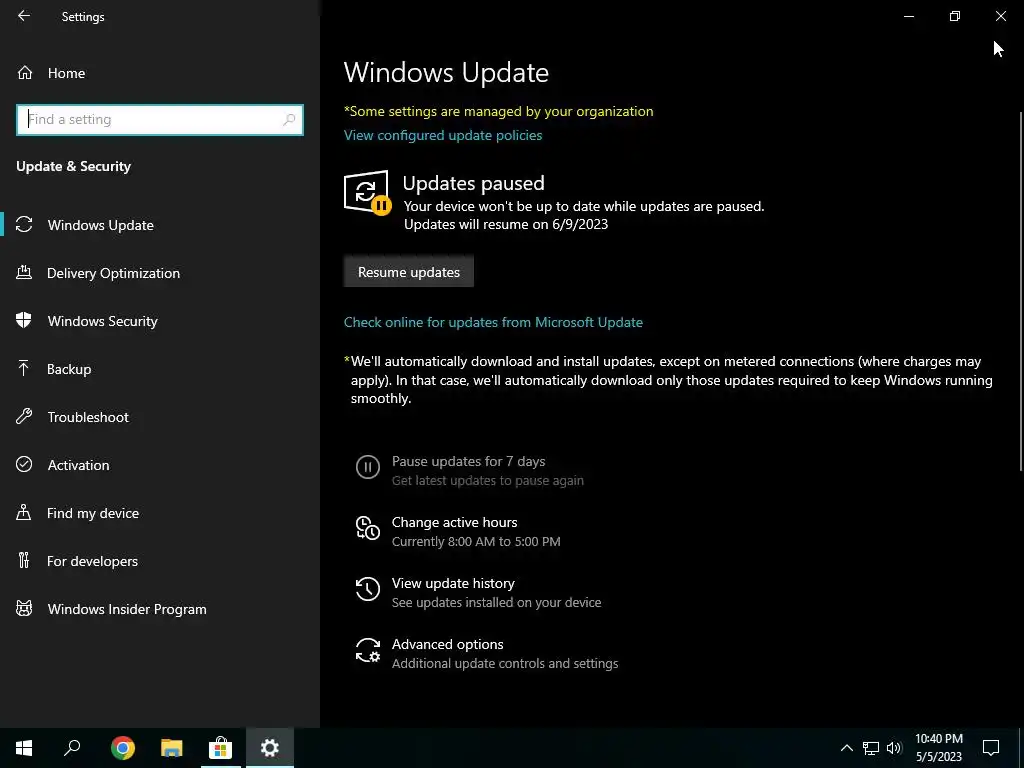Focus the Find a setting search box
Screen dimensions: 1024x768
[x=160, y=120]
